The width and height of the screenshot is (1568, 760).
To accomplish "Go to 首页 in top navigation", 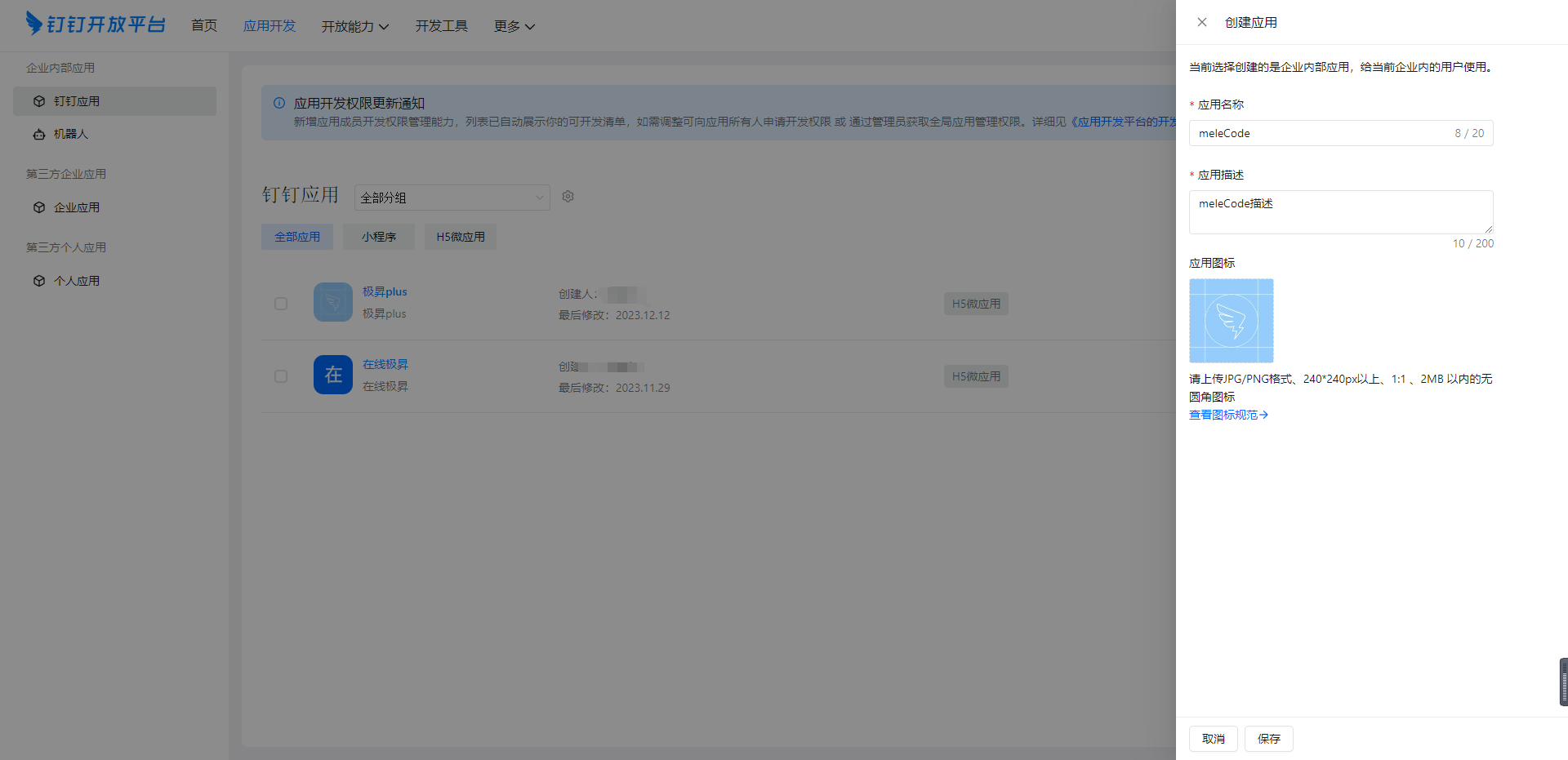I will (x=204, y=26).
